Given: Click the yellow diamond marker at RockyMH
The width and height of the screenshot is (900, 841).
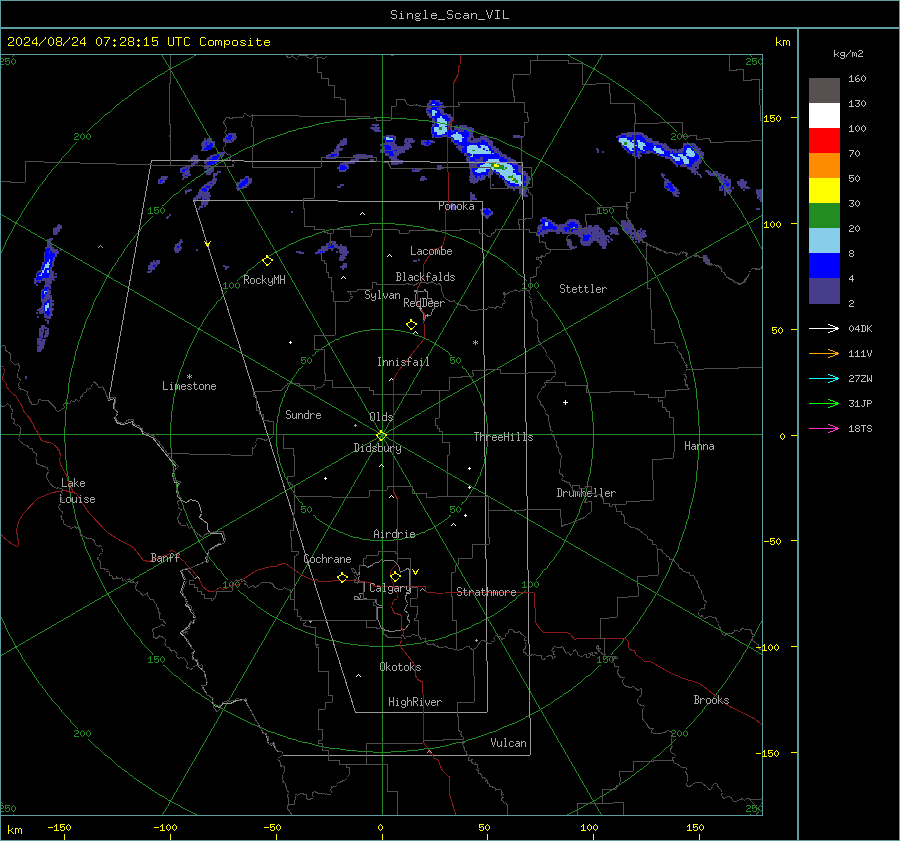Looking at the screenshot, I should coord(267,261).
